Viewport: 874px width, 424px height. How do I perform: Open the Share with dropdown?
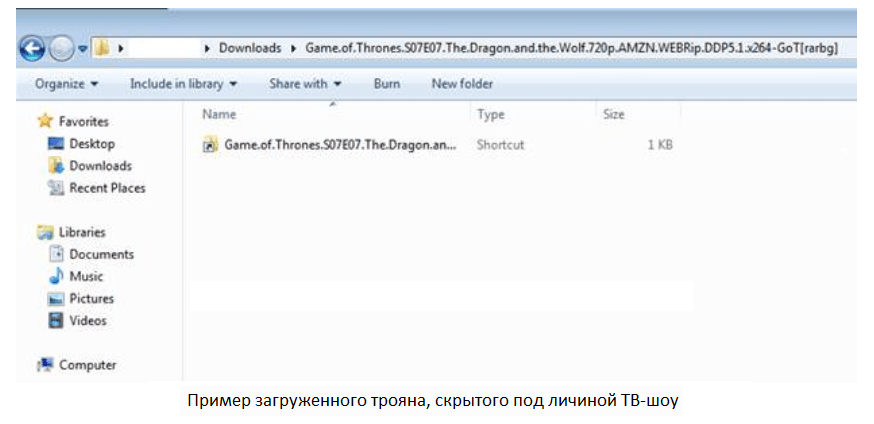(305, 84)
